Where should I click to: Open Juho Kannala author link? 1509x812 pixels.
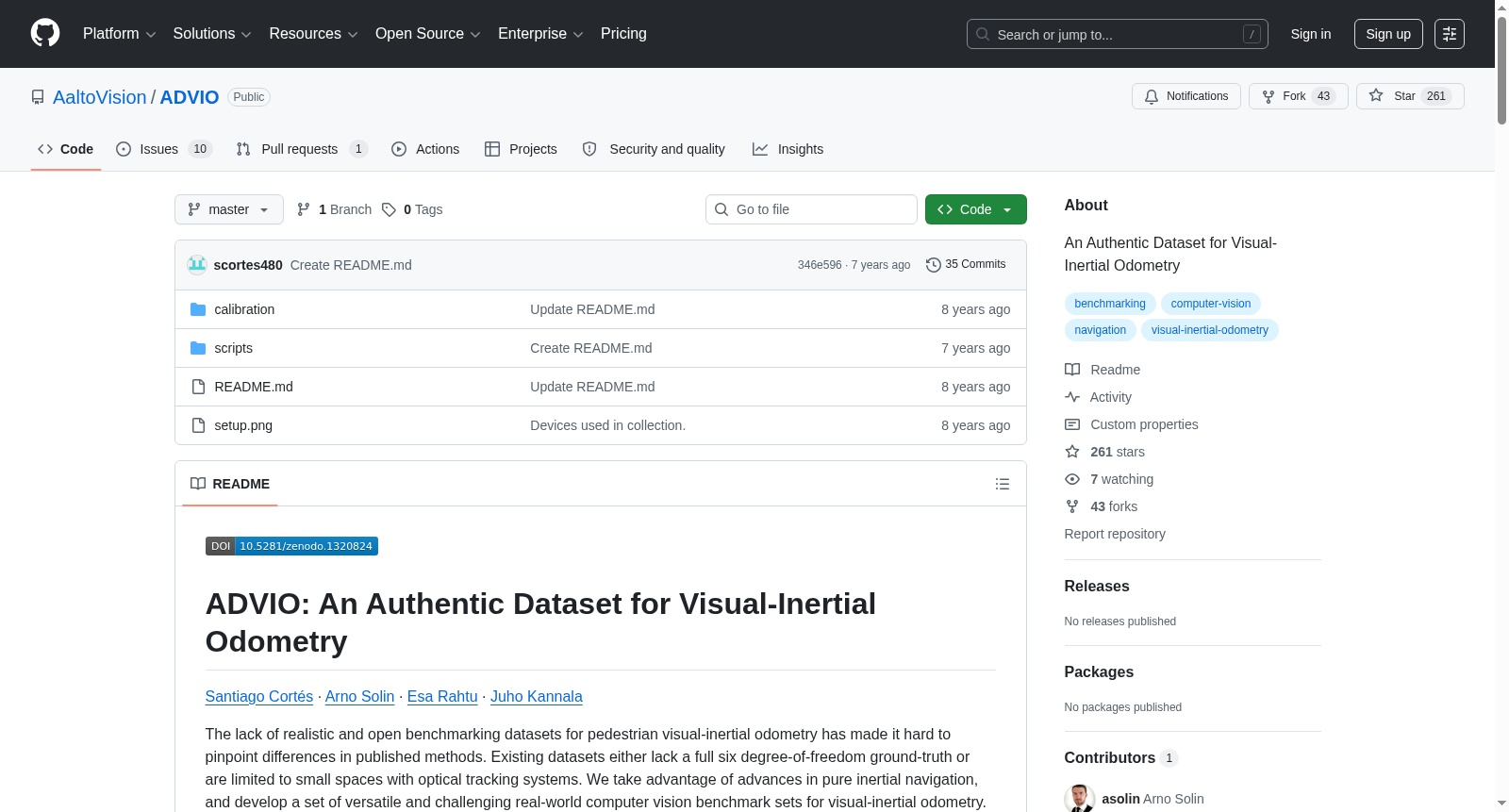pyautogui.click(x=537, y=697)
